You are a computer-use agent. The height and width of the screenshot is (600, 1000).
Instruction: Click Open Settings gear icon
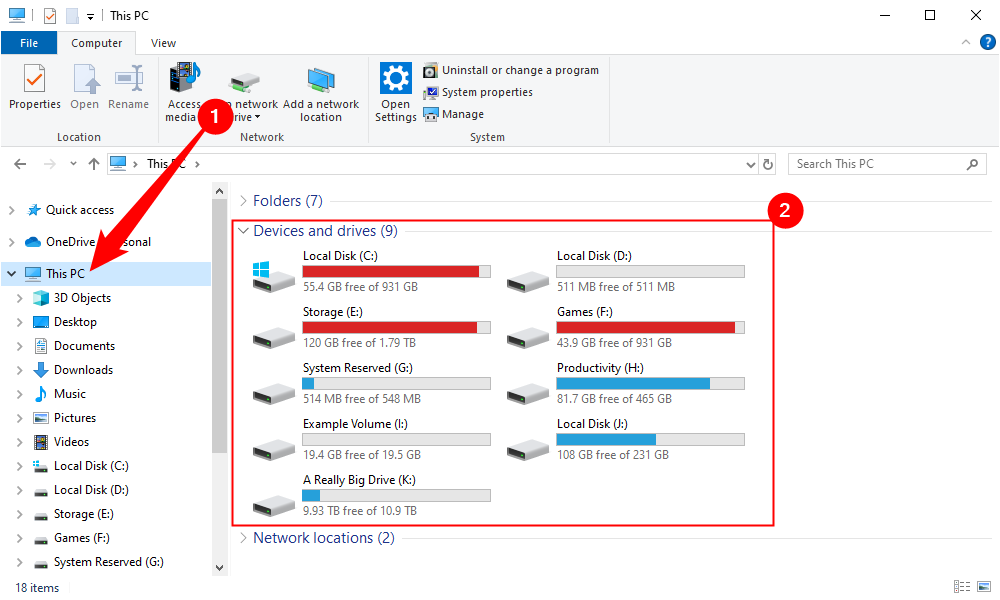tap(395, 78)
